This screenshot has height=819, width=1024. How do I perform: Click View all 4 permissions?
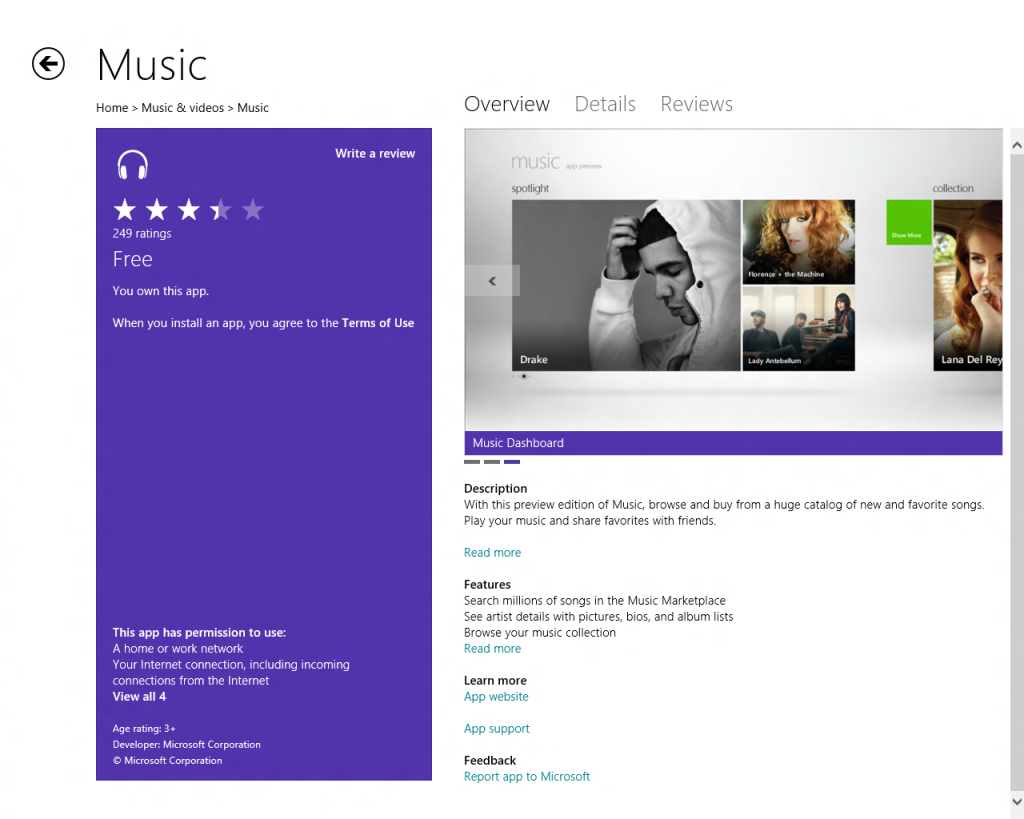139,696
